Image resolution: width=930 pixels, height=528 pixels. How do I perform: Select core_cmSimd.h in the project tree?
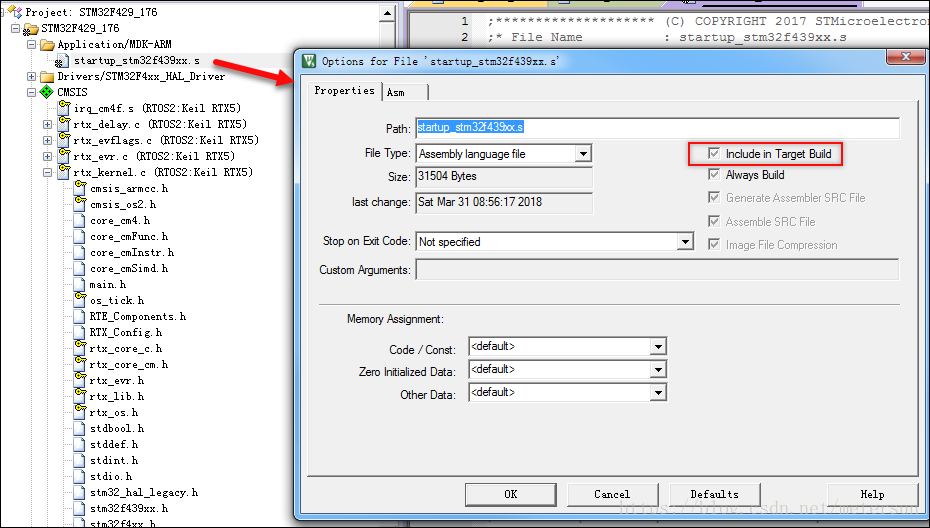[129, 268]
